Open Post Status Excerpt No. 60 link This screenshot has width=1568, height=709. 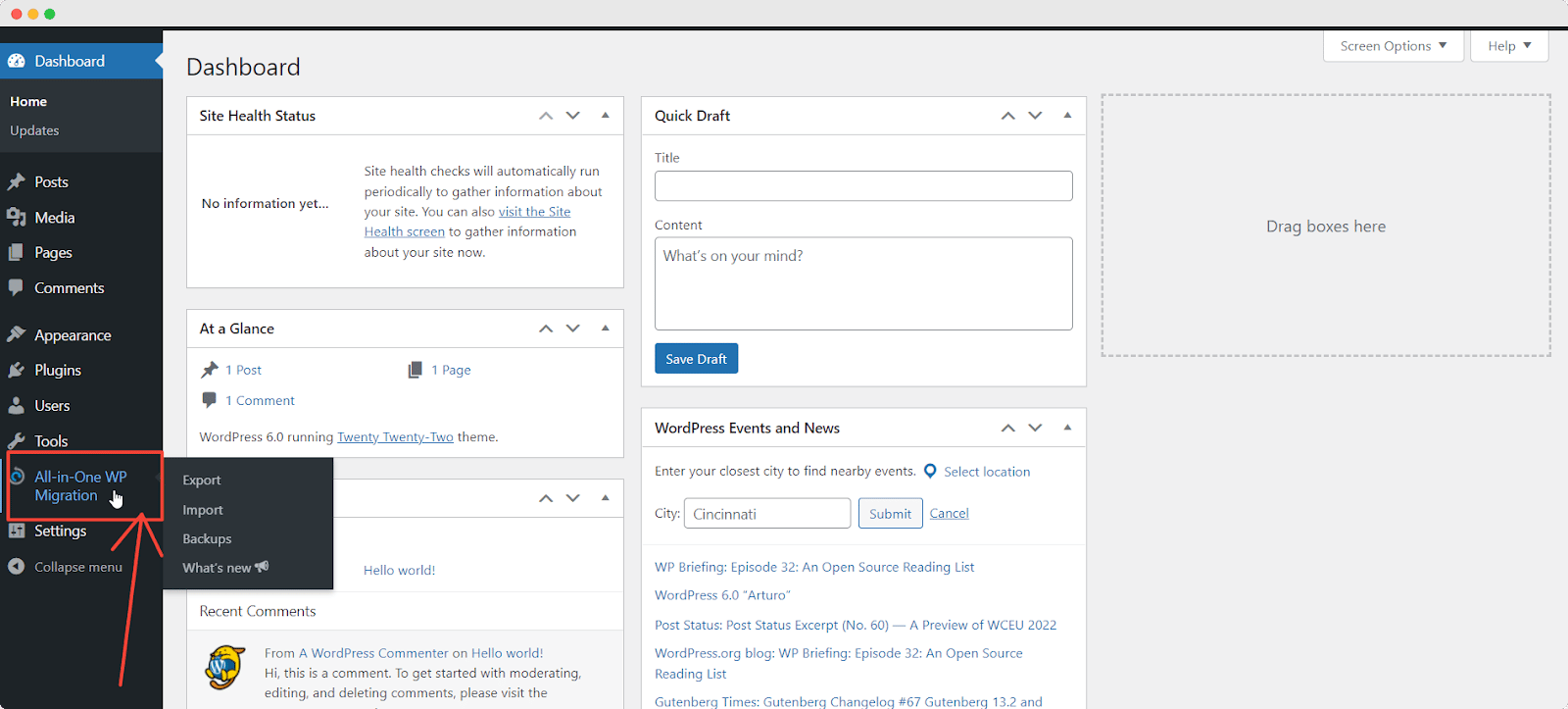point(856,625)
